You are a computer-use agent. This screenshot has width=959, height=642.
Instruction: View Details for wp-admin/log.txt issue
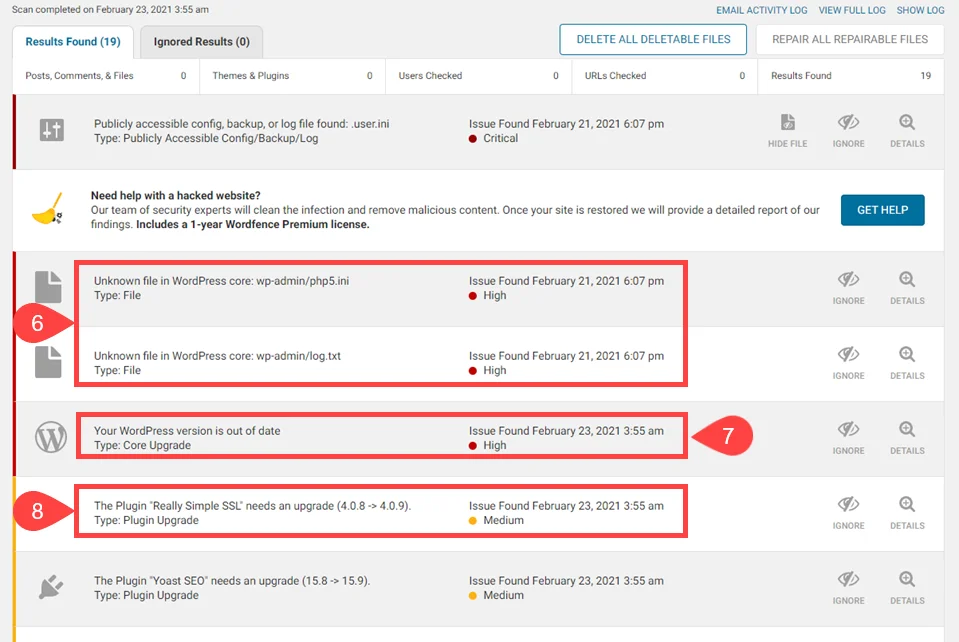[x=906, y=362]
